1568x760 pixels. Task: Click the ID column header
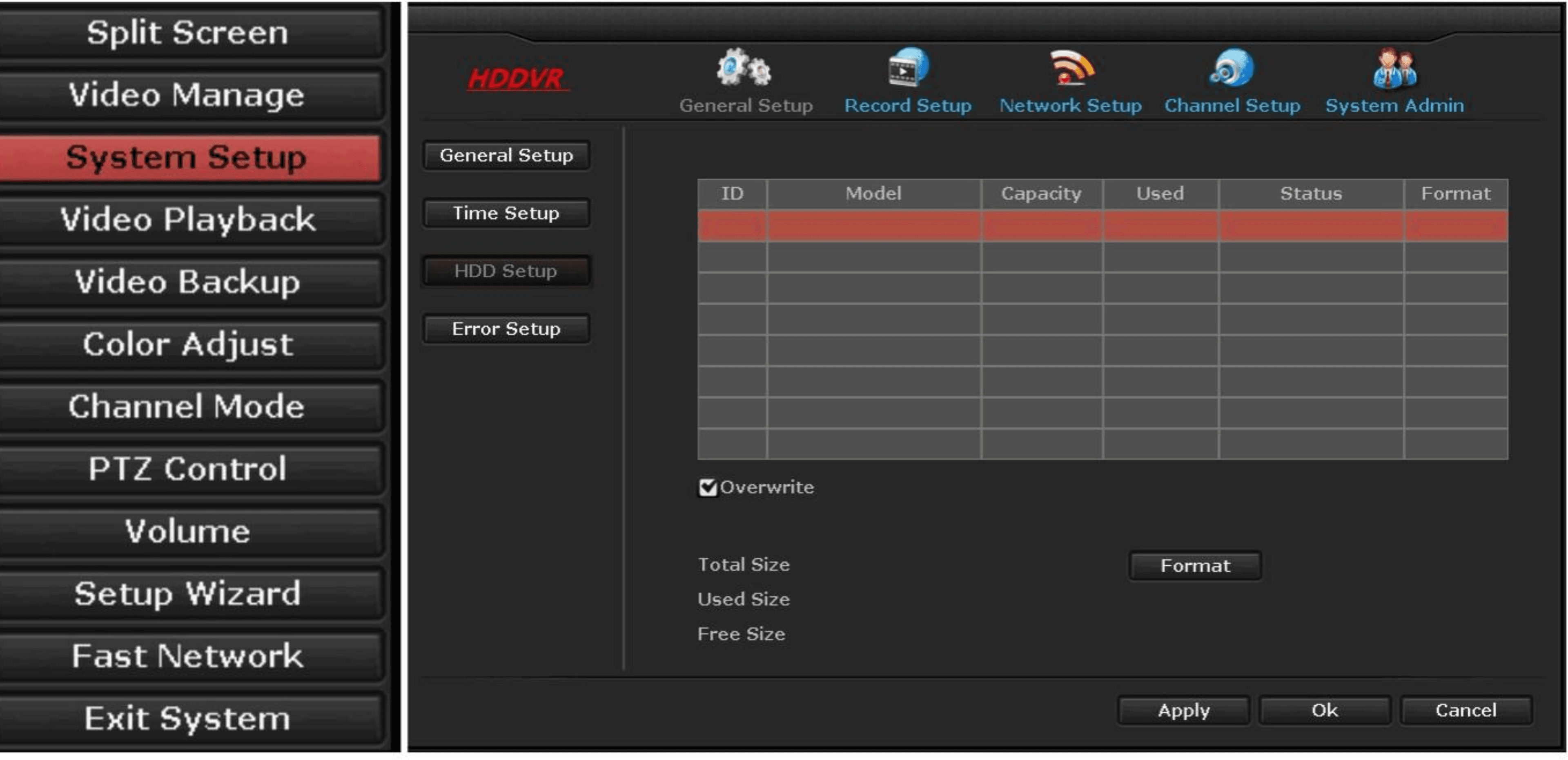pyautogui.click(x=732, y=194)
